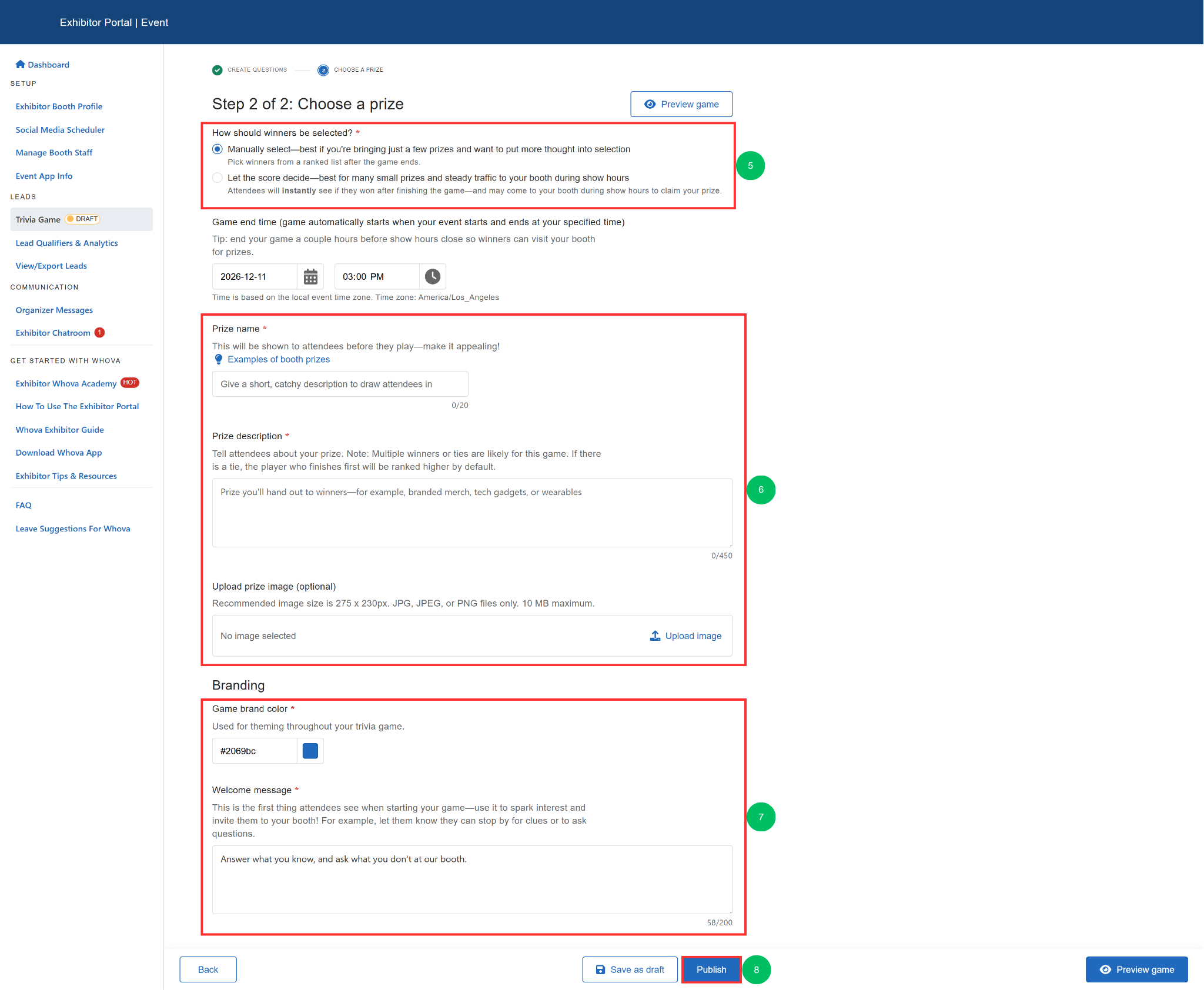Viewport: 1204px width, 990px height.
Task: Click the eye icon in top Preview game
Action: [650, 104]
